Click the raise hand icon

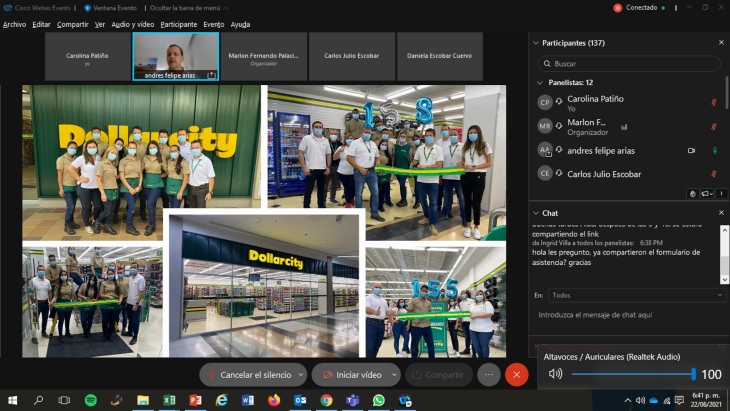click(x=693, y=193)
